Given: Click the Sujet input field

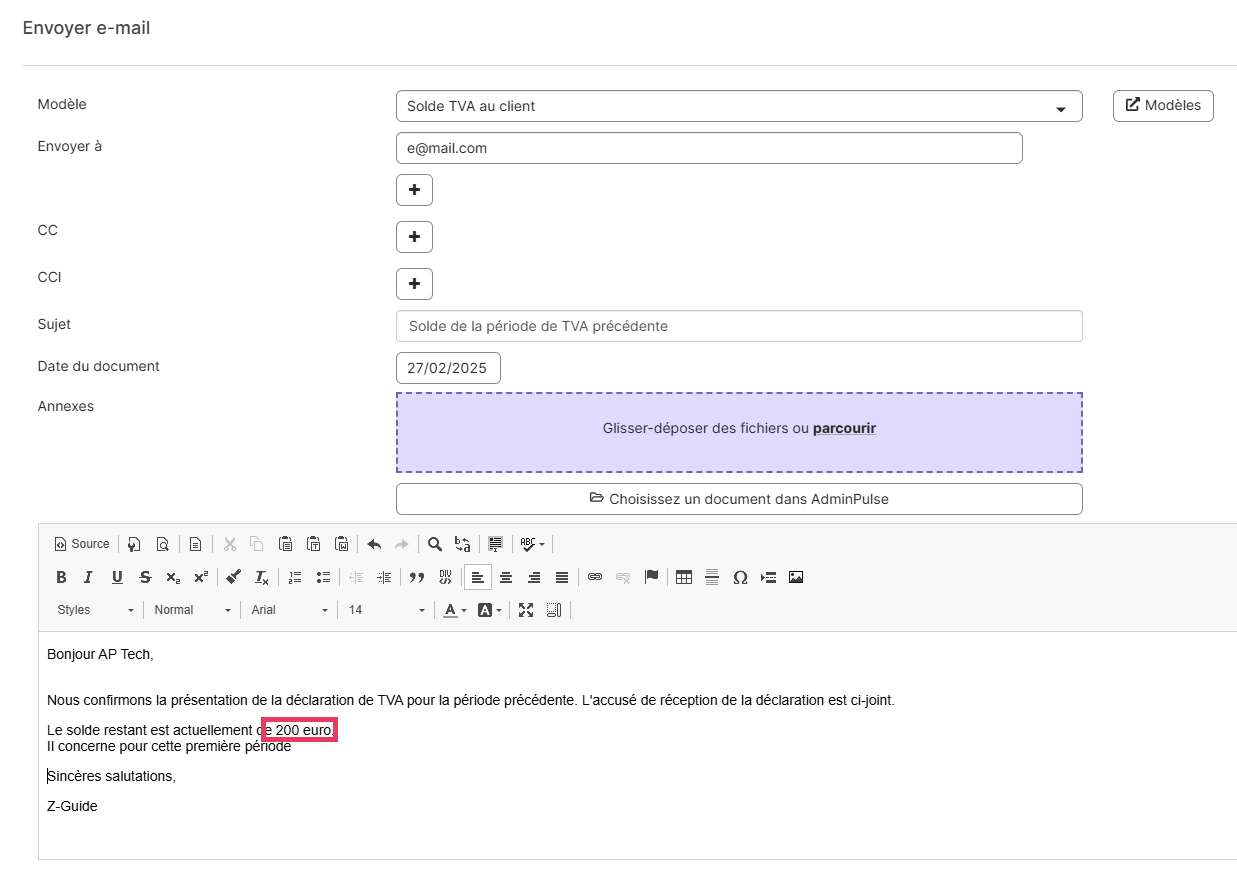Looking at the screenshot, I should tap(738, 326).
